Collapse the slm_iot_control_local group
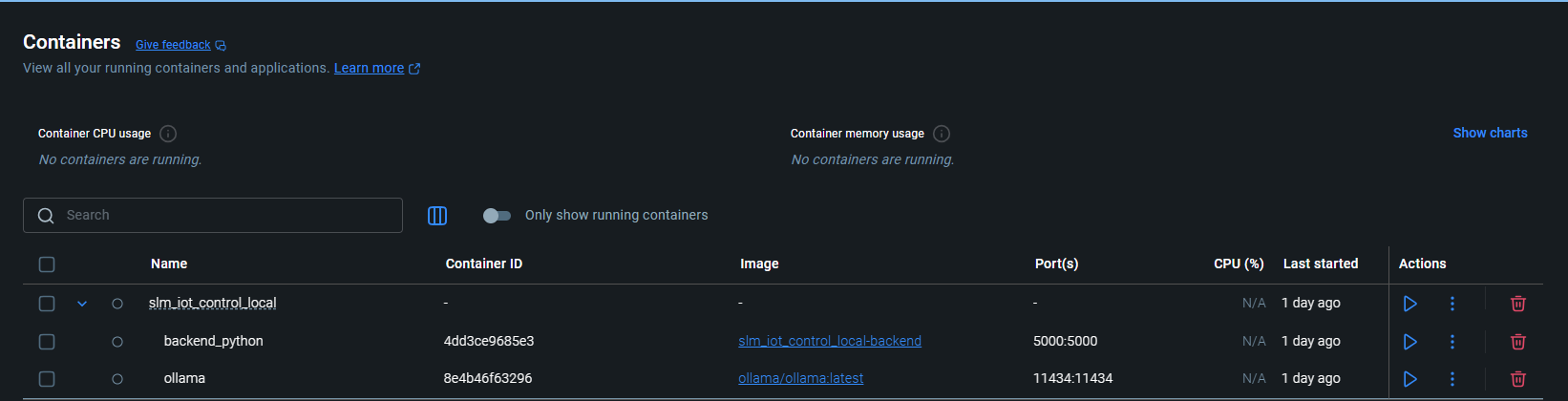The height and width of the screenshot is (401, 1568). 82,304
